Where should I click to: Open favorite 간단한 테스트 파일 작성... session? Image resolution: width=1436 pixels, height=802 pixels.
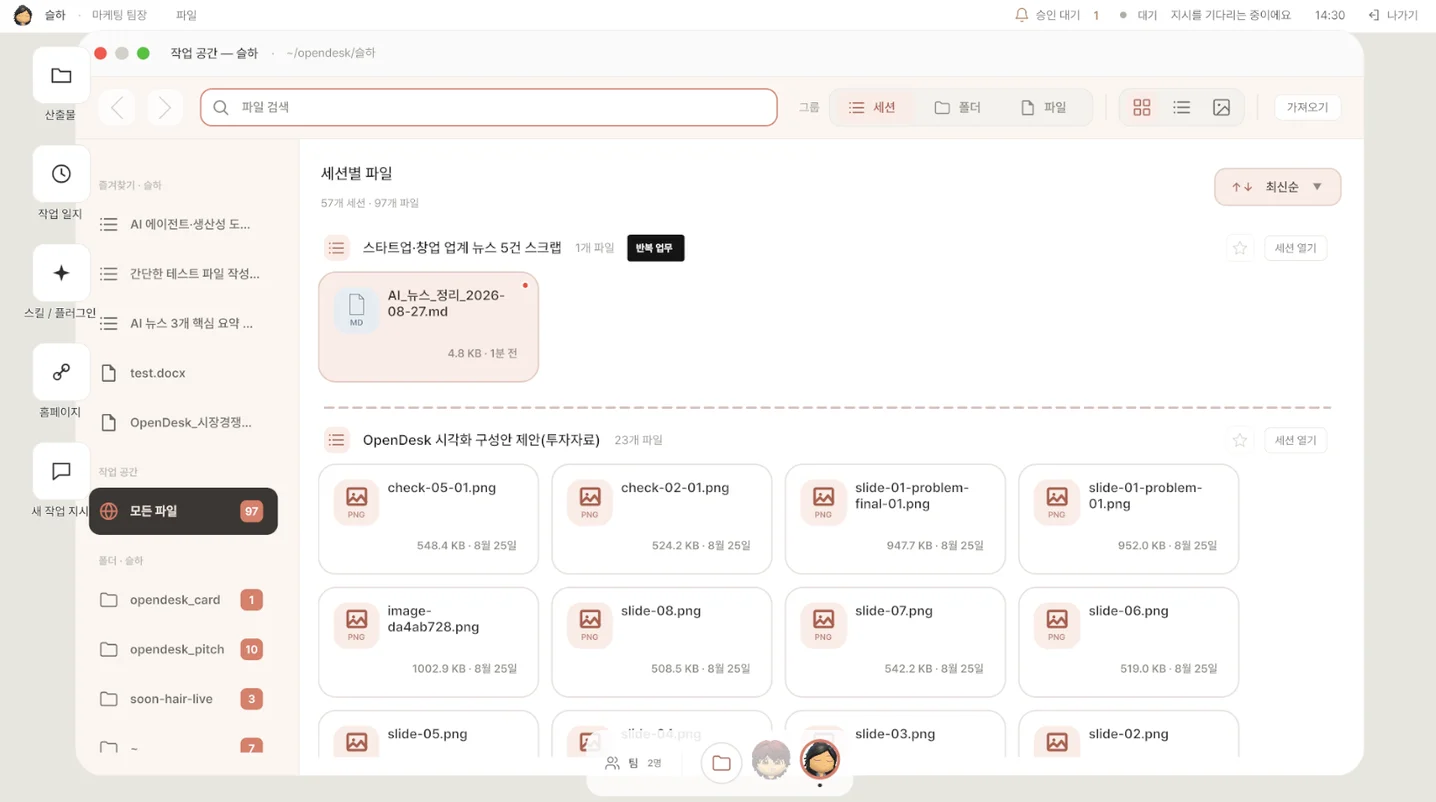click(183, 273)
